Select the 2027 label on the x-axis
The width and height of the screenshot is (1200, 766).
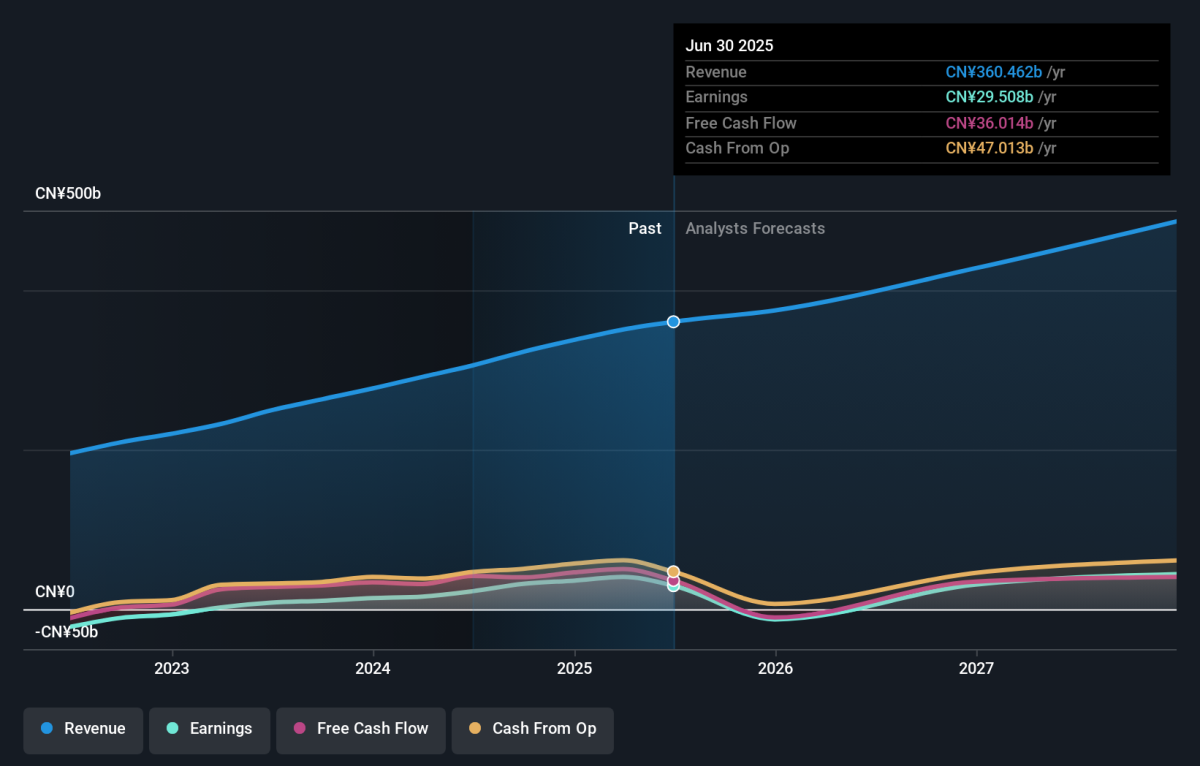pyautogui.click(x=976, y=668)
